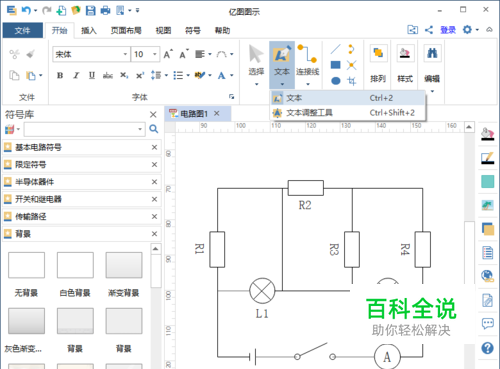Select the 选择 pointer tool

point(256,63)
